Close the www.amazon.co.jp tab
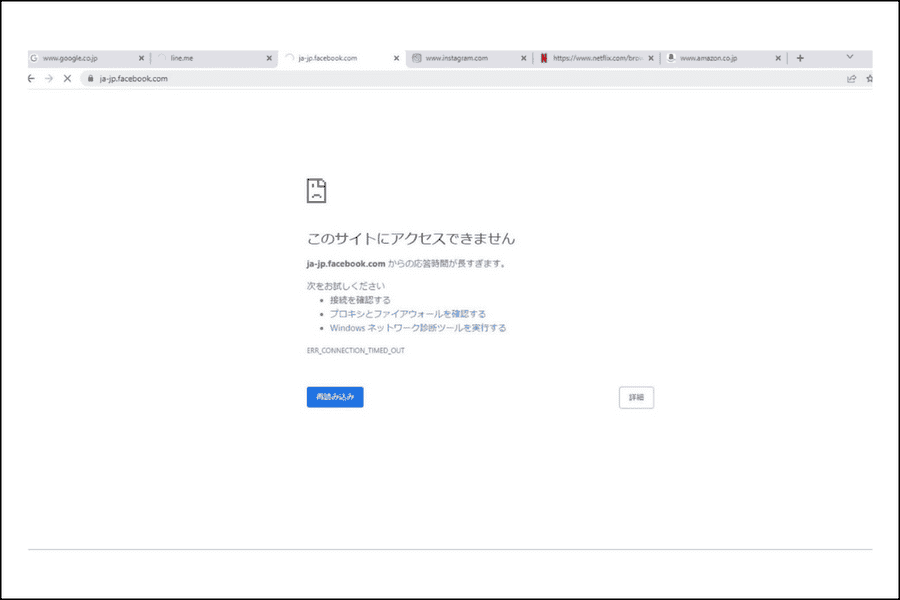The image size is (900, 600). [778, 58]
